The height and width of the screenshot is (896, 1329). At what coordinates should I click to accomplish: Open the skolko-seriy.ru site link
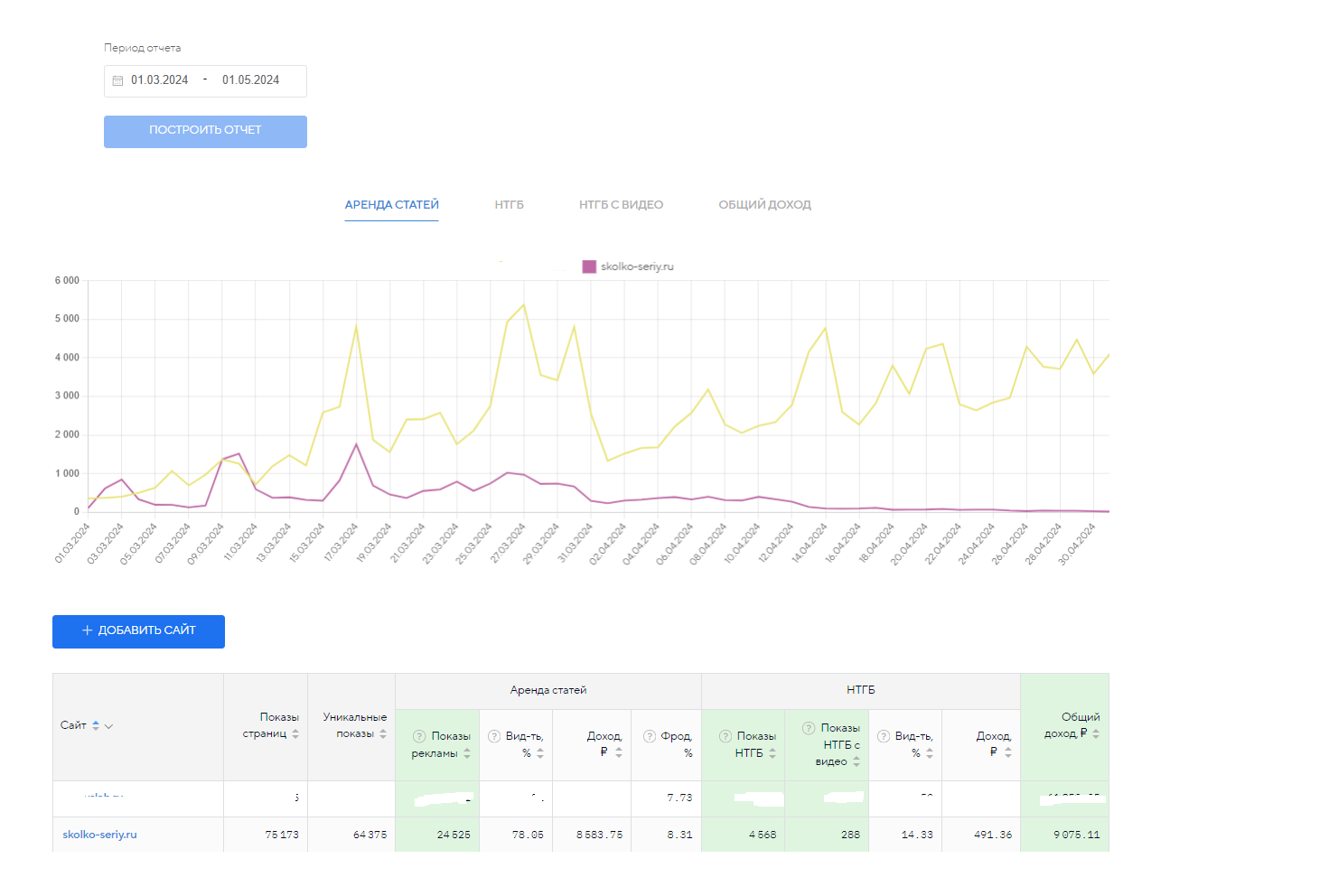click(x=99, y=835)
